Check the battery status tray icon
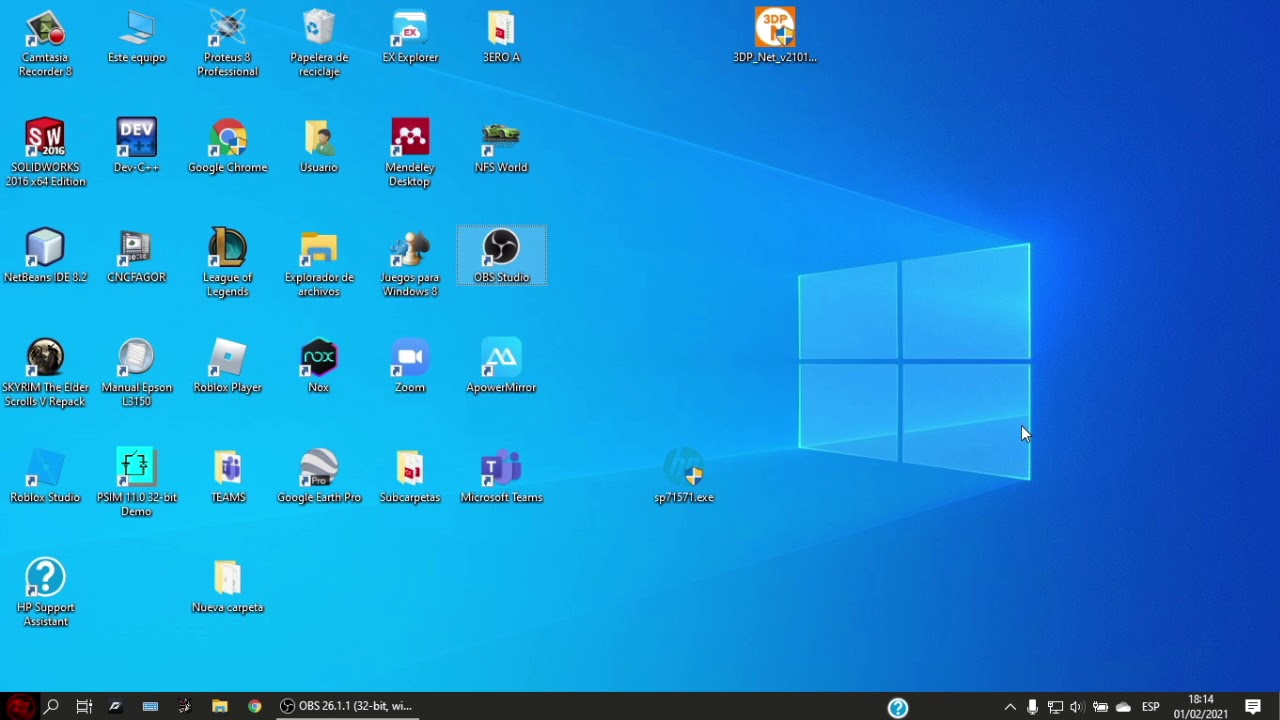 (1100, 707)
